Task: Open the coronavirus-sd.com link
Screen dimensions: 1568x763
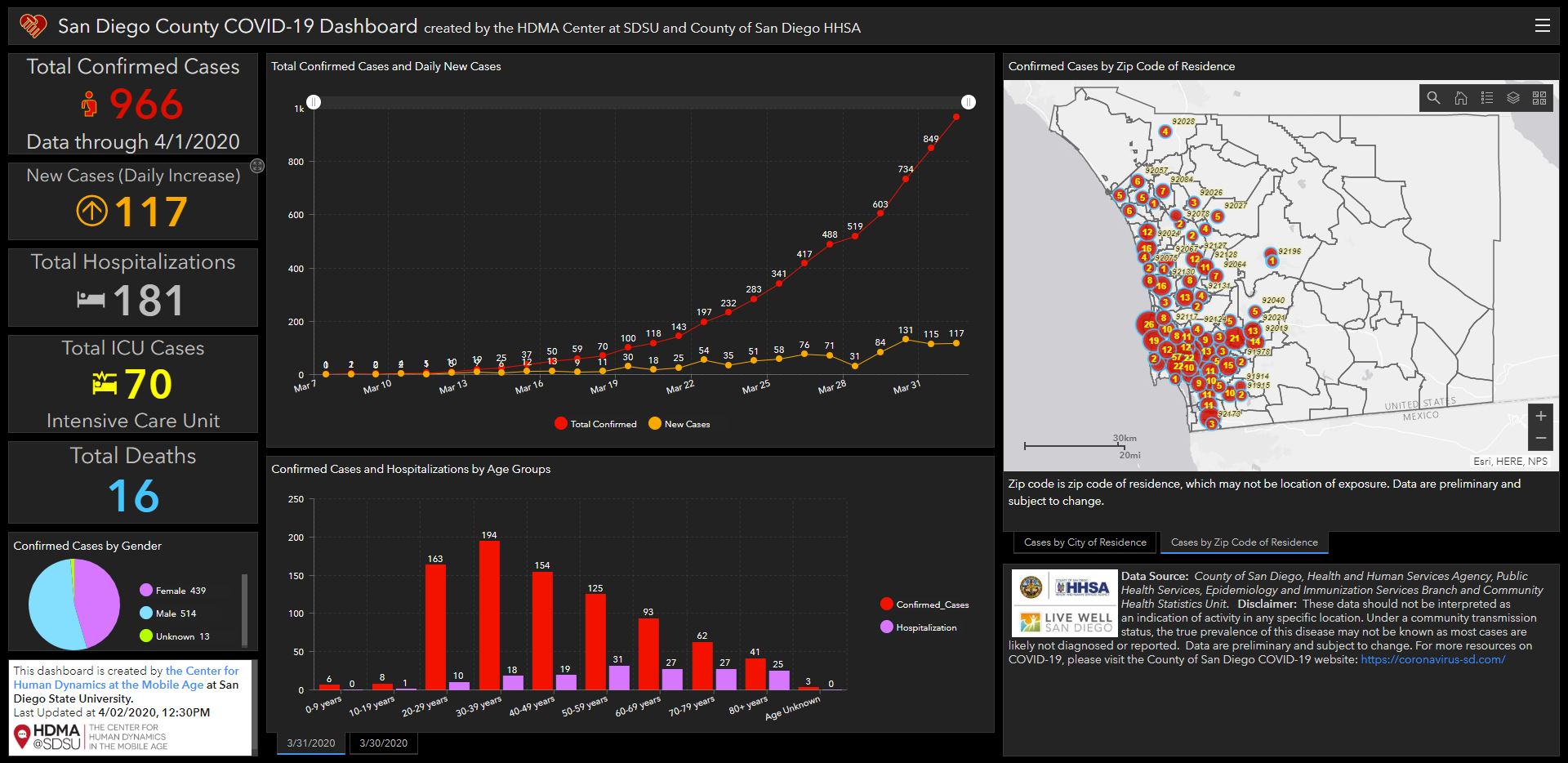Action: point(1432,659)
